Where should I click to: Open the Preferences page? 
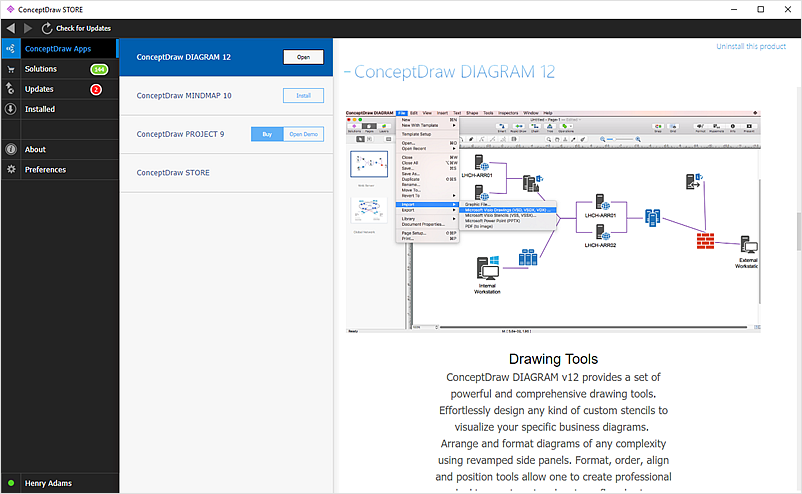point(46,169)
